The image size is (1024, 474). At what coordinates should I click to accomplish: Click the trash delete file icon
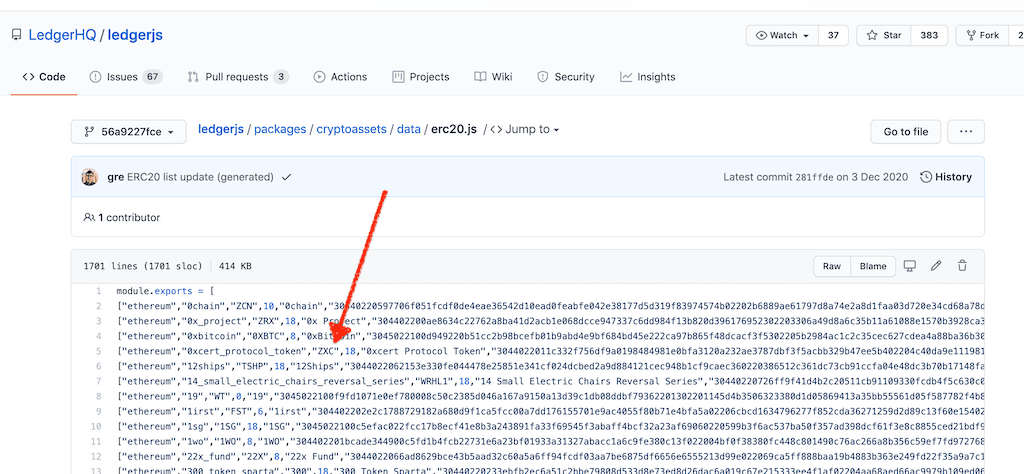click(962, 266)
